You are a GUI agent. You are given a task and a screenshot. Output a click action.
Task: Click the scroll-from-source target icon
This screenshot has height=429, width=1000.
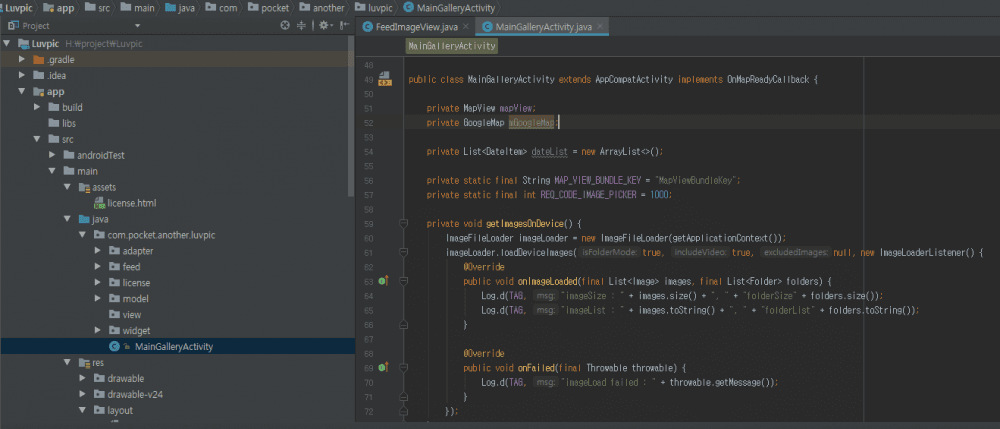285,25
